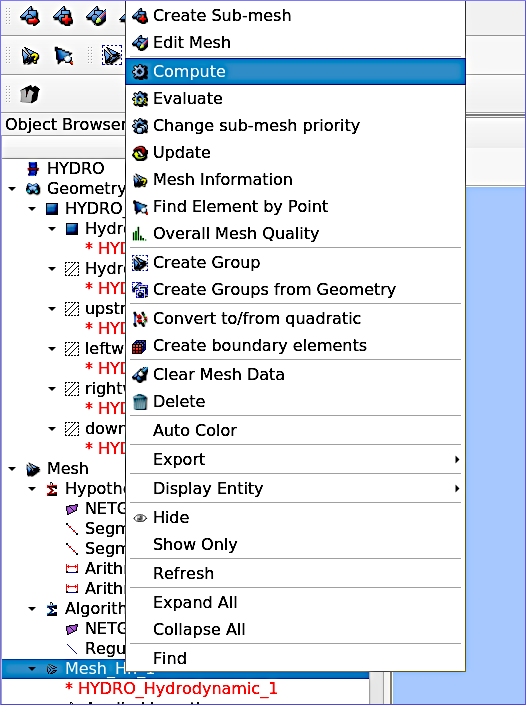This screenshot has width=526, height=705.
Task: Click Hide with the eye icon
Action: coord(295,517)
